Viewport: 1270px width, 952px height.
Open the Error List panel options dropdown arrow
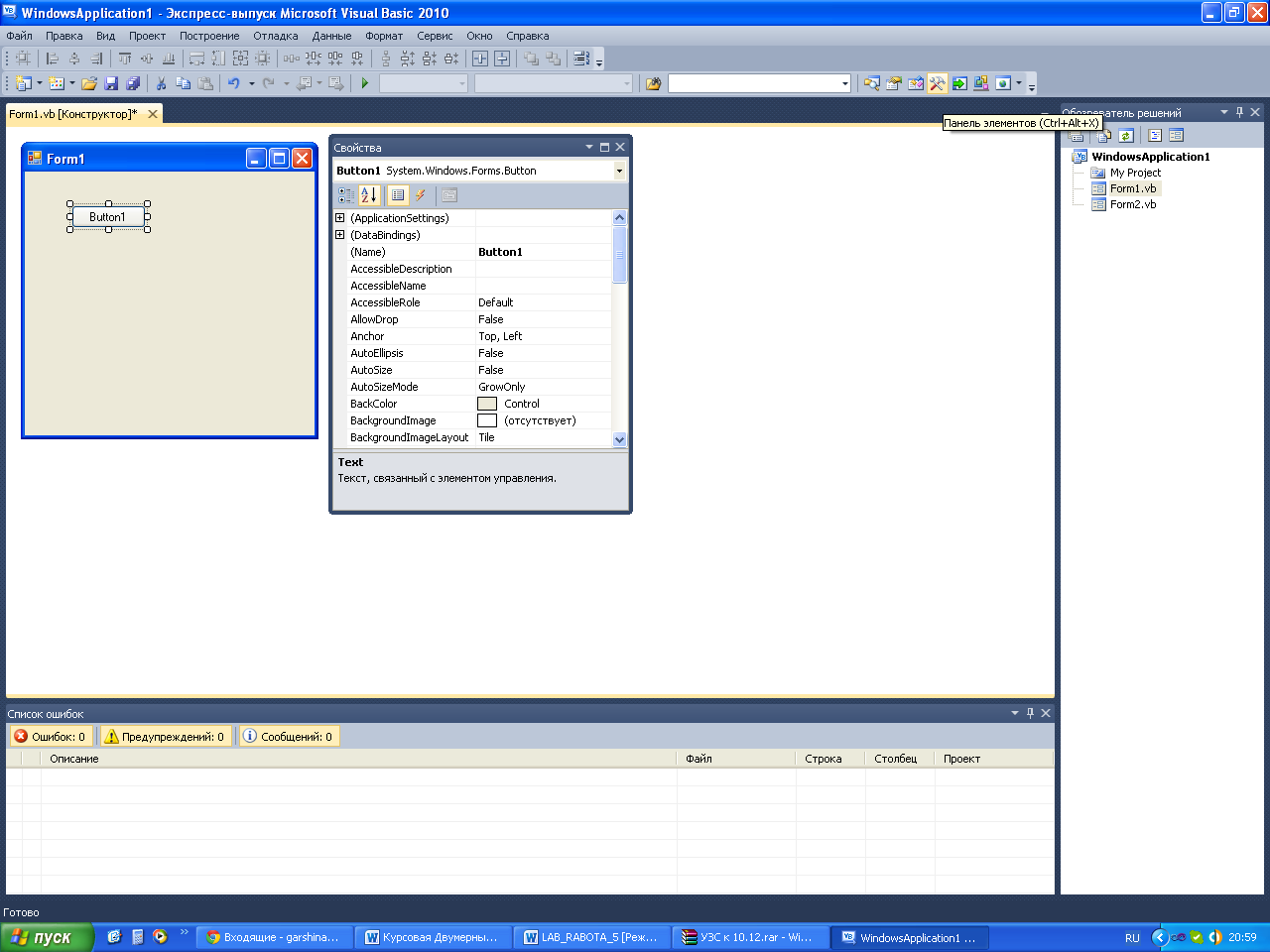click(1015, 713)
